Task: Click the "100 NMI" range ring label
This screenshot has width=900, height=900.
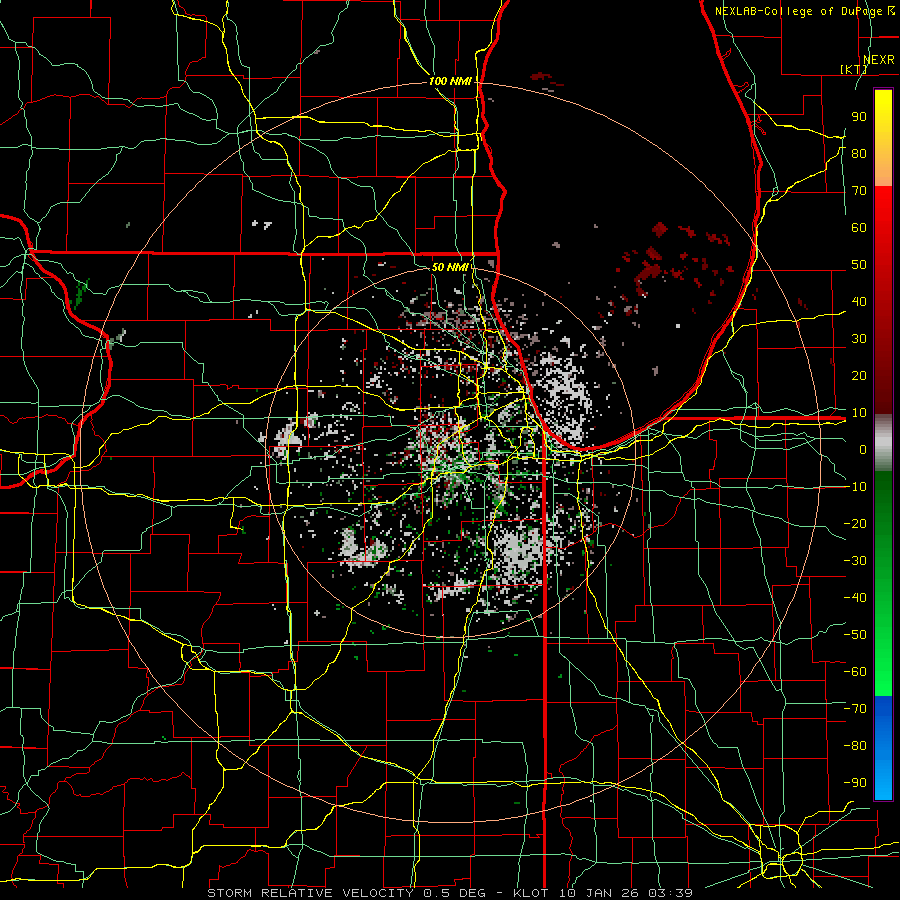Action: (450, 81)
